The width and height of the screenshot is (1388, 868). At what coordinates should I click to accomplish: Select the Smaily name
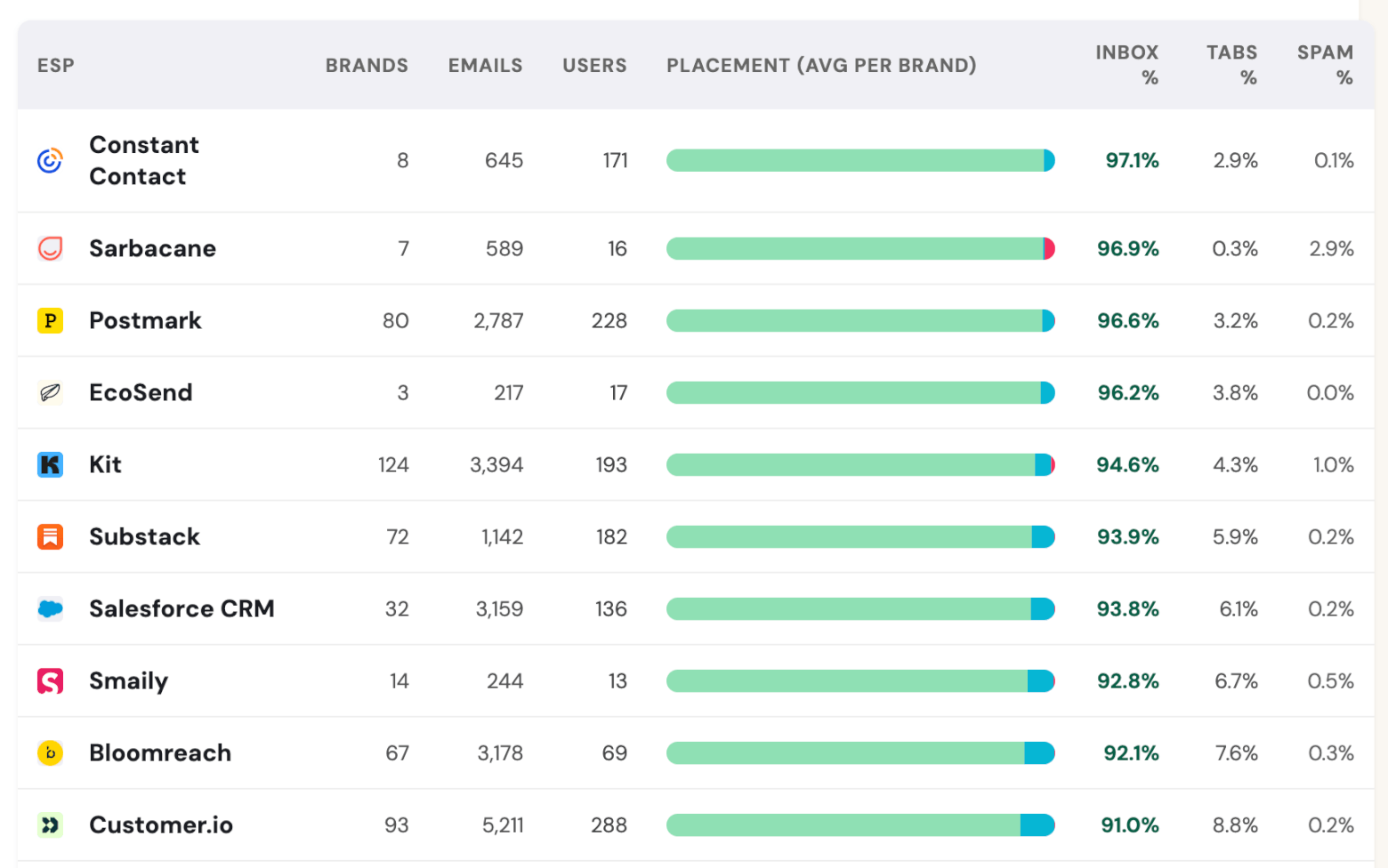click(128, 681)
